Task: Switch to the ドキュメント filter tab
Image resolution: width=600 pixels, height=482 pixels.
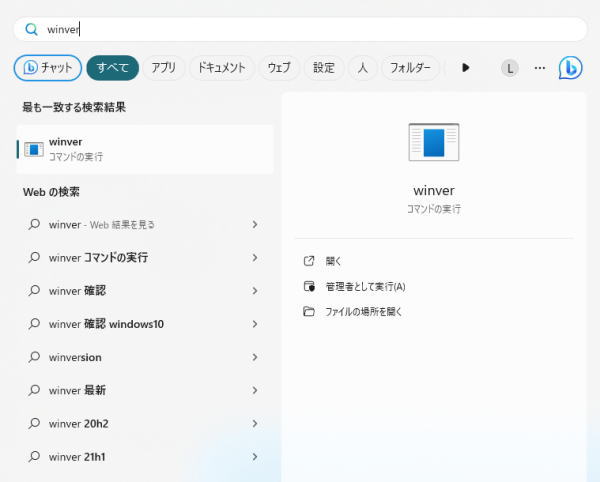Action: pyautogui.click(x=222, y=68)
